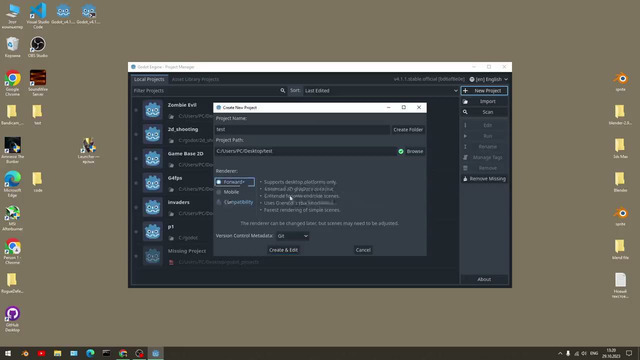Select the invaders project icon
This screenshot has height=360, width=640.
point(153,207)
